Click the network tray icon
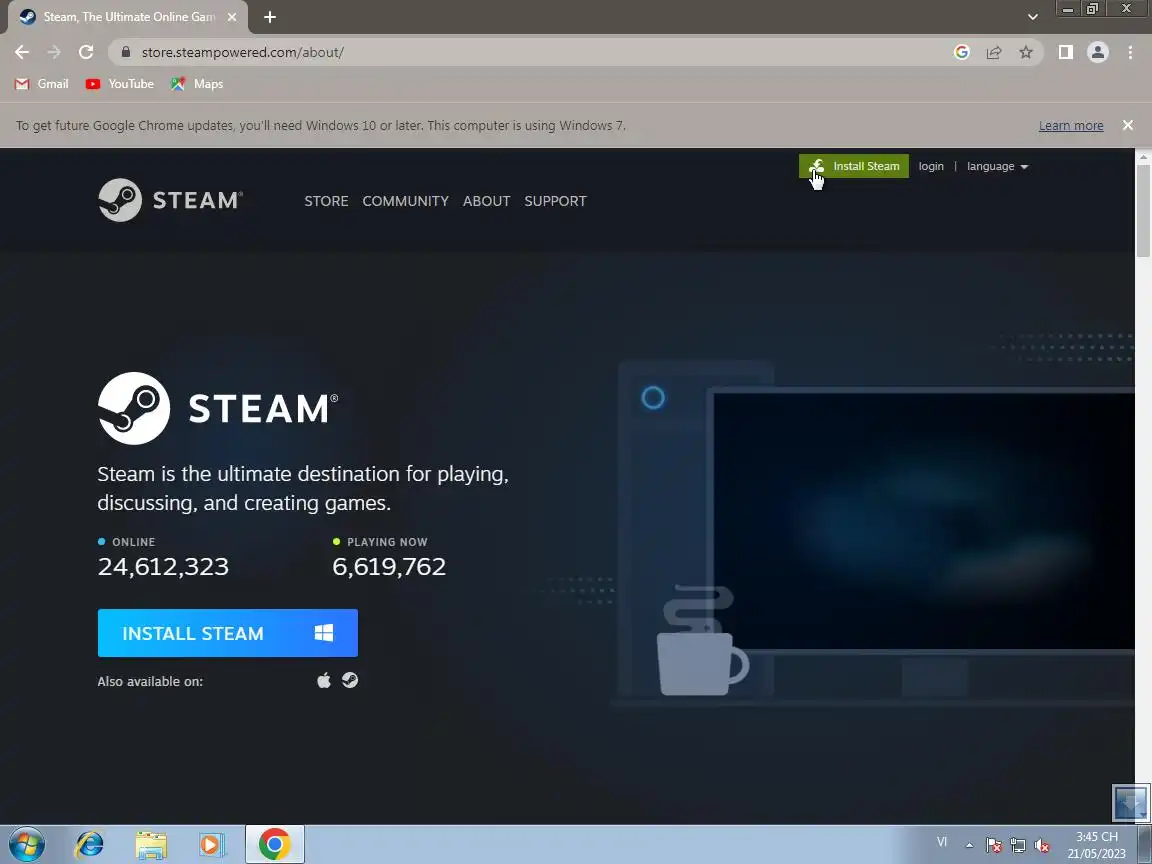This screenshot has width=1152, height=864. pyautogui.click(x=1018, y=845)
